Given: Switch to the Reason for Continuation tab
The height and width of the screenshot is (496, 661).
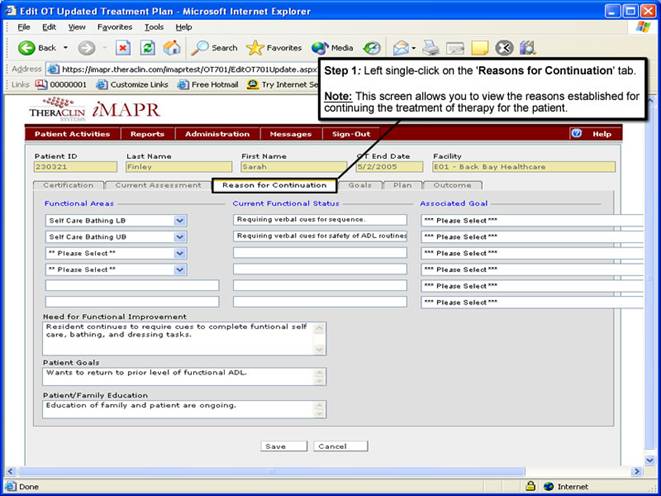Looking at the screenshot, I should click(274, 185).
